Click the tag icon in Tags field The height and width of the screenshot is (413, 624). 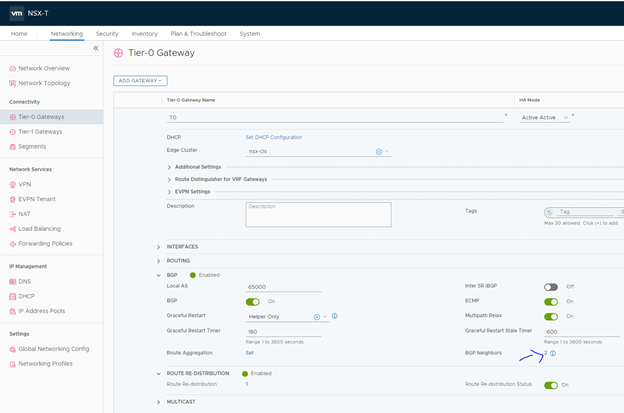point(550,212)
